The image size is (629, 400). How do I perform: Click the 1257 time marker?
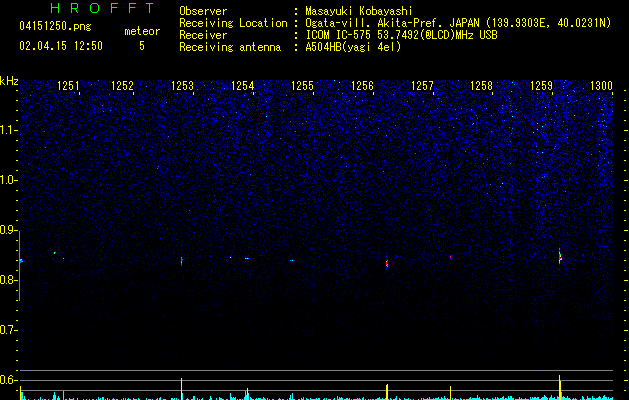point(422,85)
